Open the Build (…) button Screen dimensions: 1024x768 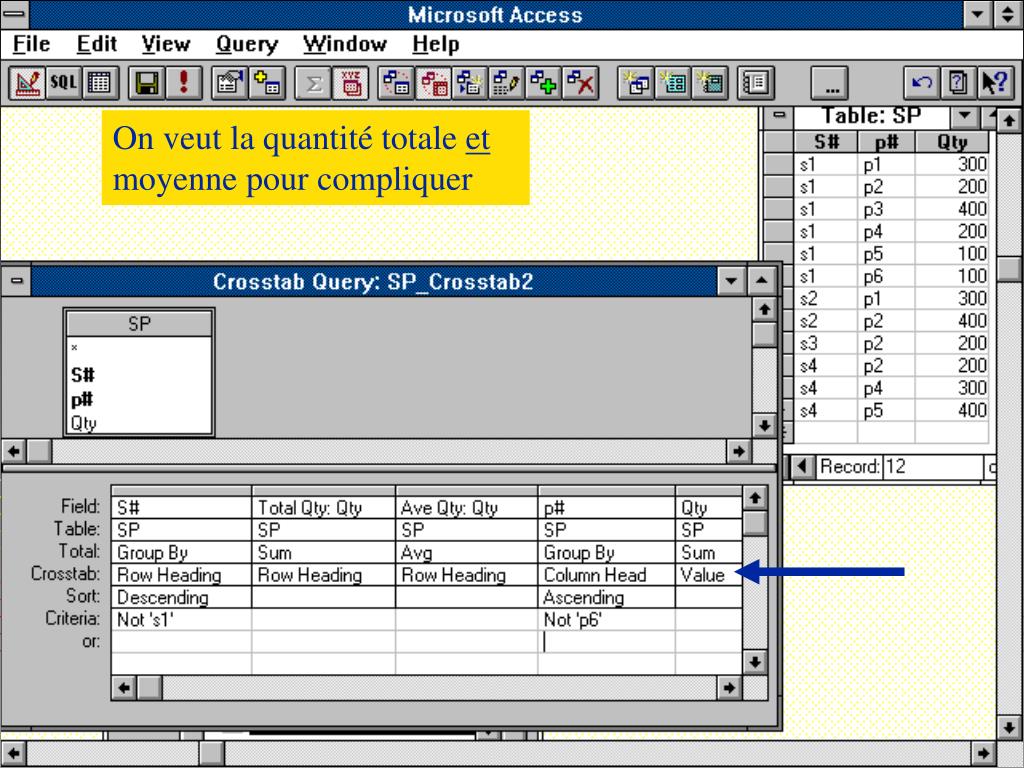[x=830, y=83]
